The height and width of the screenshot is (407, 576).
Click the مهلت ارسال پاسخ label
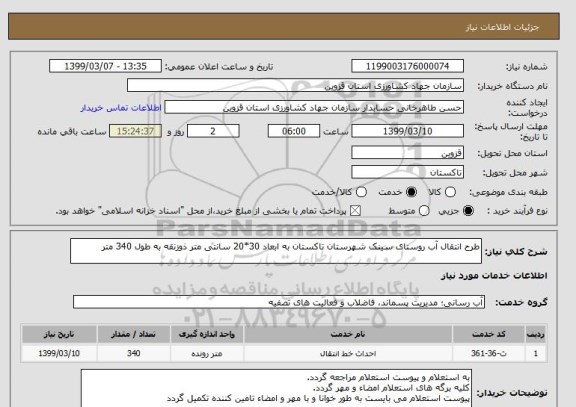[511, 132]
